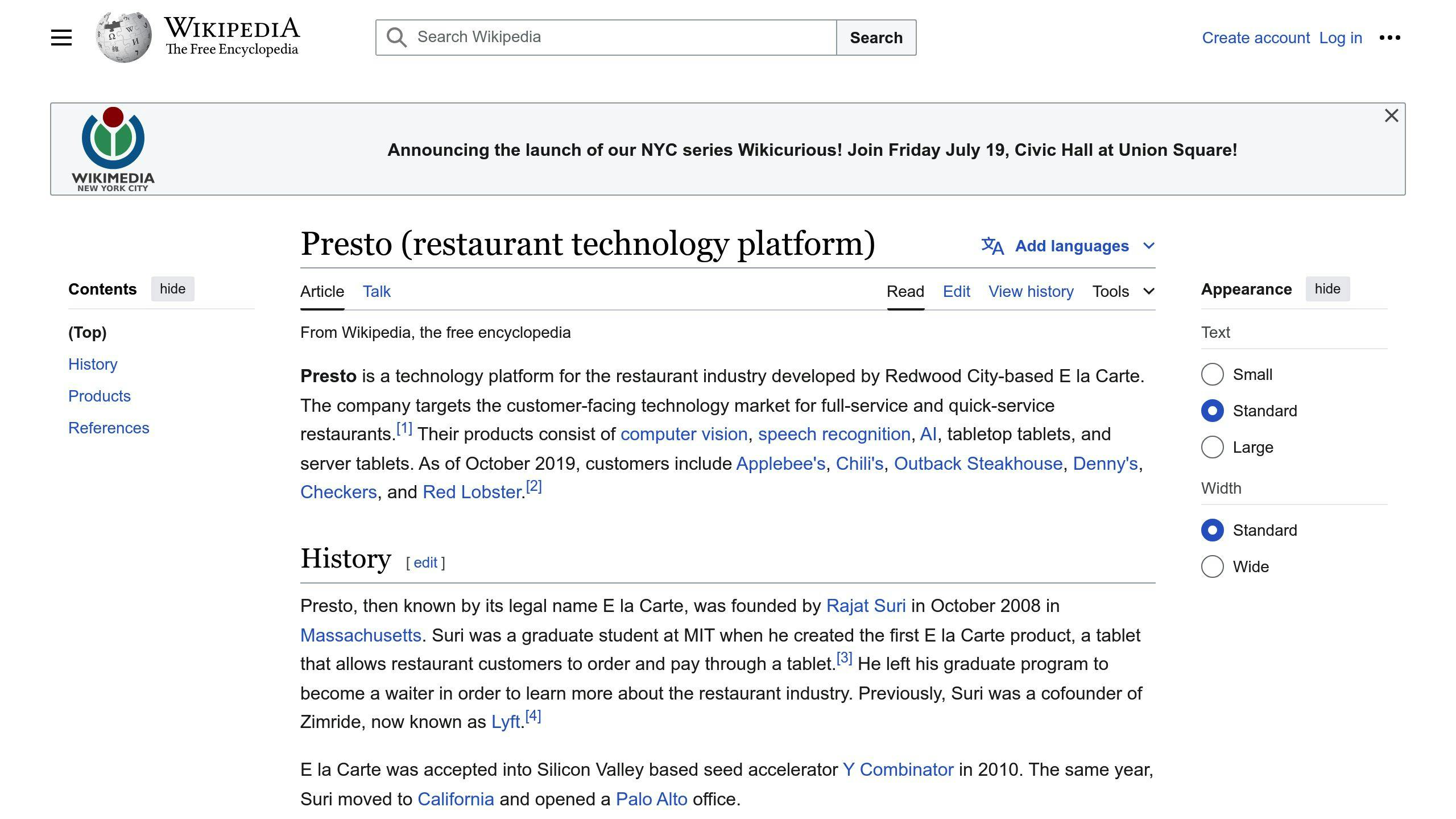
Task: Switch to the Talk tab
Action: click(x=377, y=291)
